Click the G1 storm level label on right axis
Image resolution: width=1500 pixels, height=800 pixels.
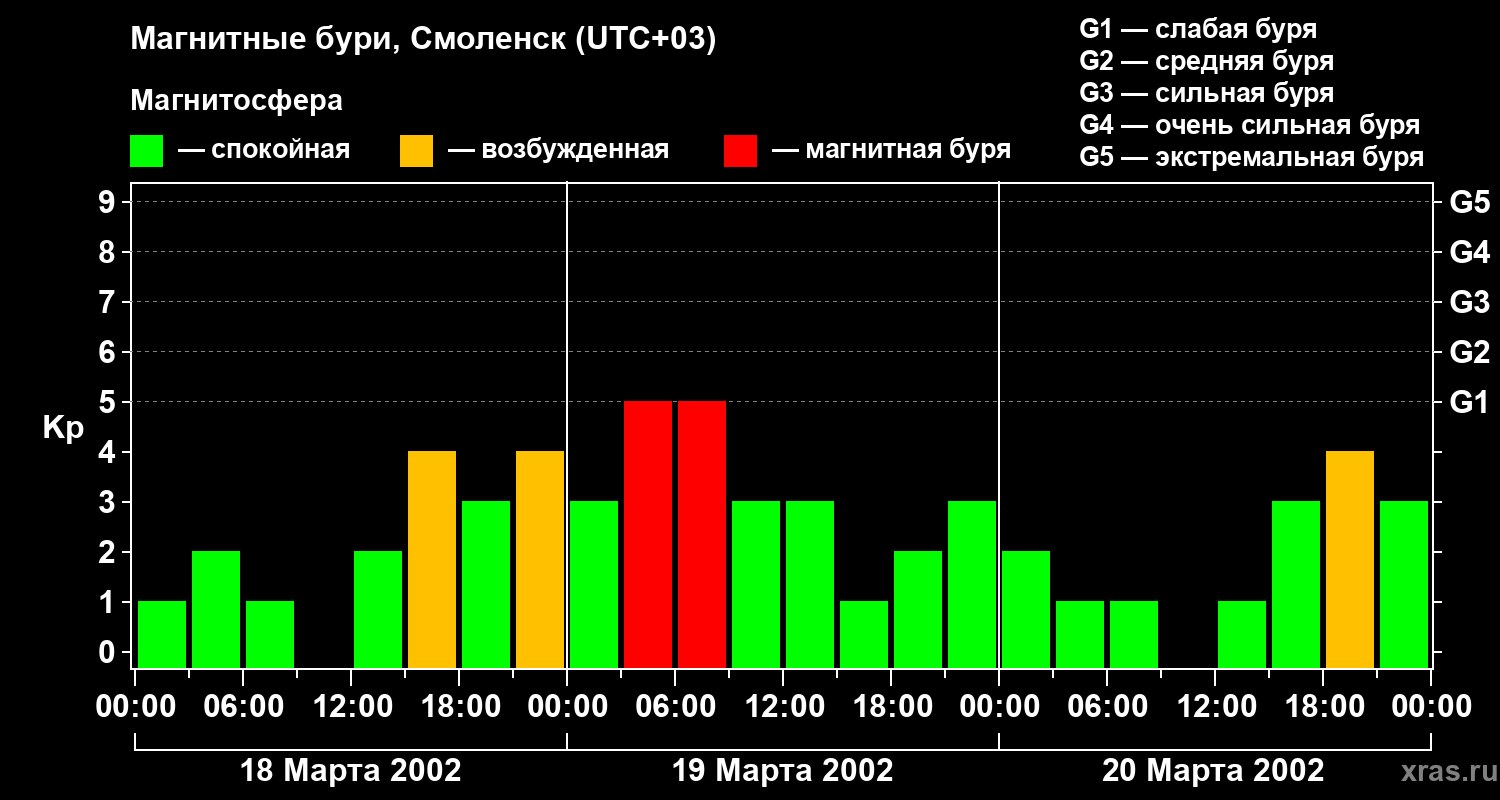1469,402
